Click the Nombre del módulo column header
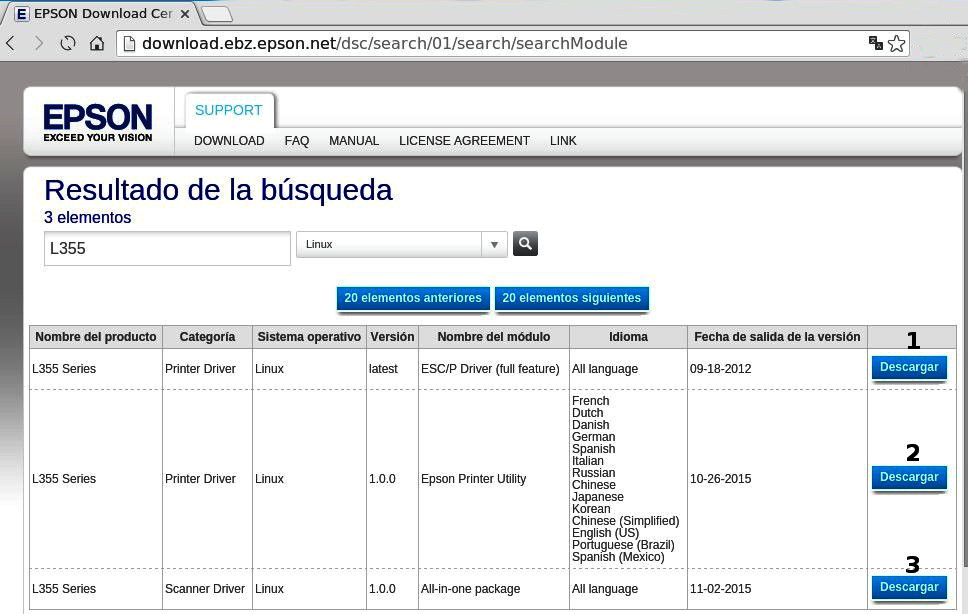This screenshot has width=968, height=614. 494,337
